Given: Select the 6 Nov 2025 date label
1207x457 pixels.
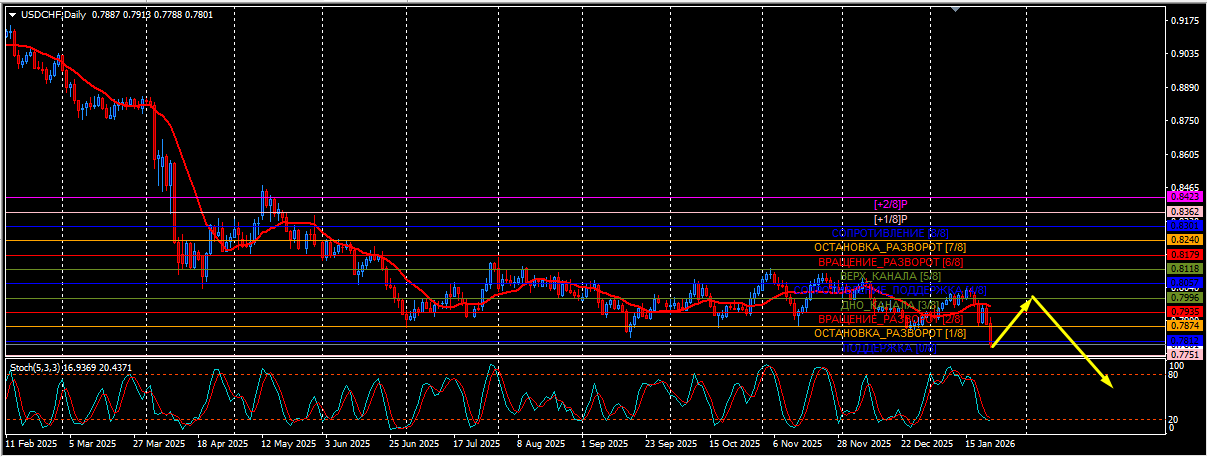Looking at the screenshot, I should 799,442.
